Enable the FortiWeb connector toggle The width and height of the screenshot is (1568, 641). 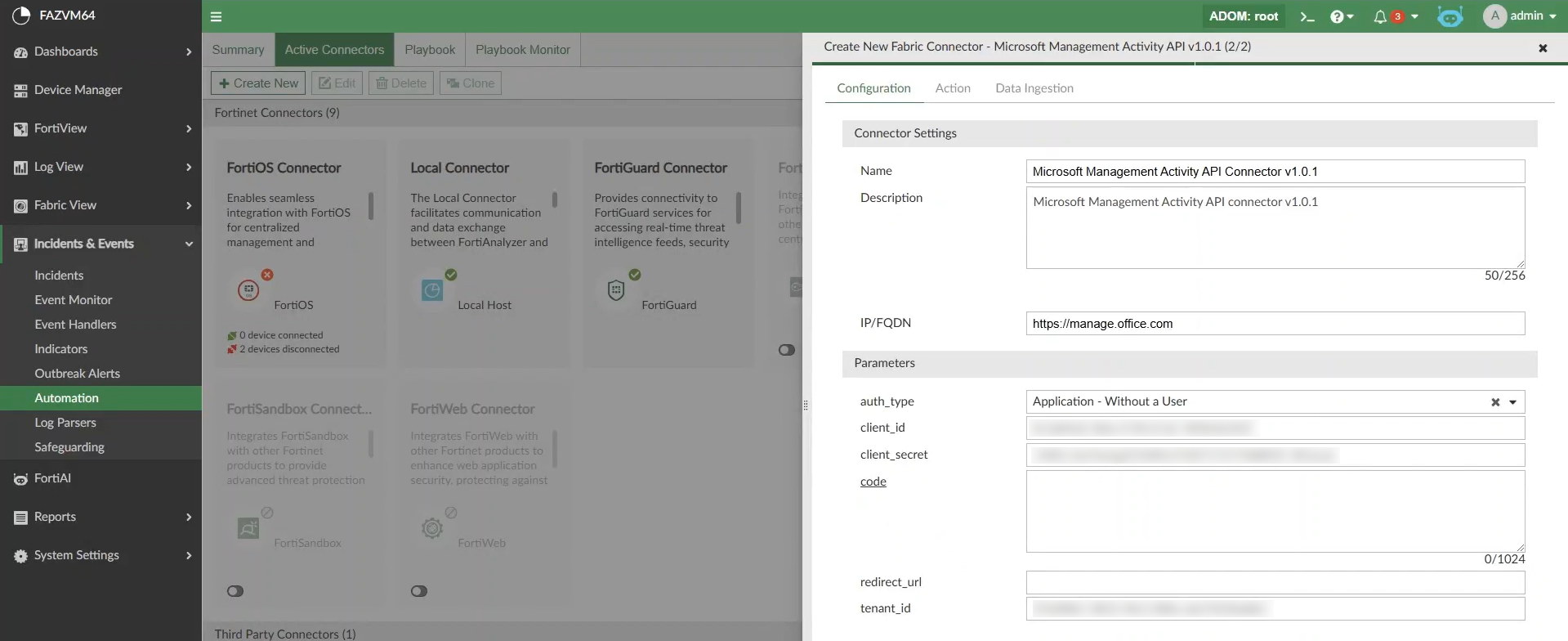(419, 591)
